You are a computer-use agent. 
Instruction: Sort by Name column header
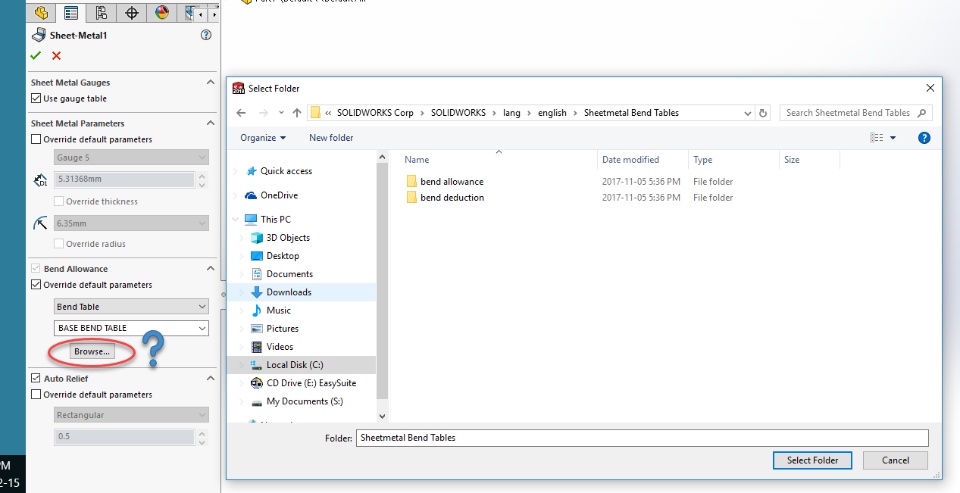pyautogui.click(x=417, y=160)
